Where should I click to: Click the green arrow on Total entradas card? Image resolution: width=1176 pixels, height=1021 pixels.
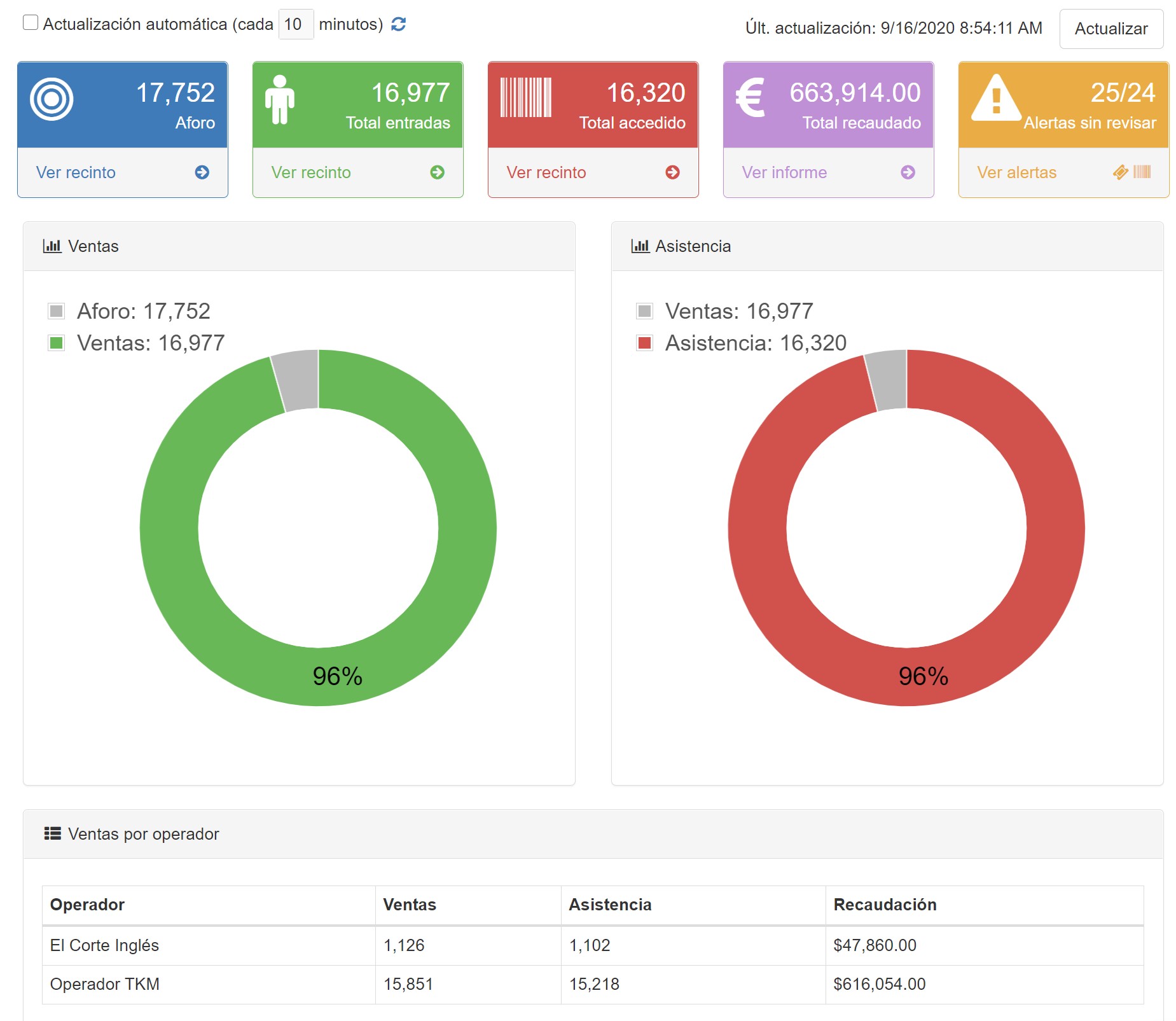(x=438, y=172)
